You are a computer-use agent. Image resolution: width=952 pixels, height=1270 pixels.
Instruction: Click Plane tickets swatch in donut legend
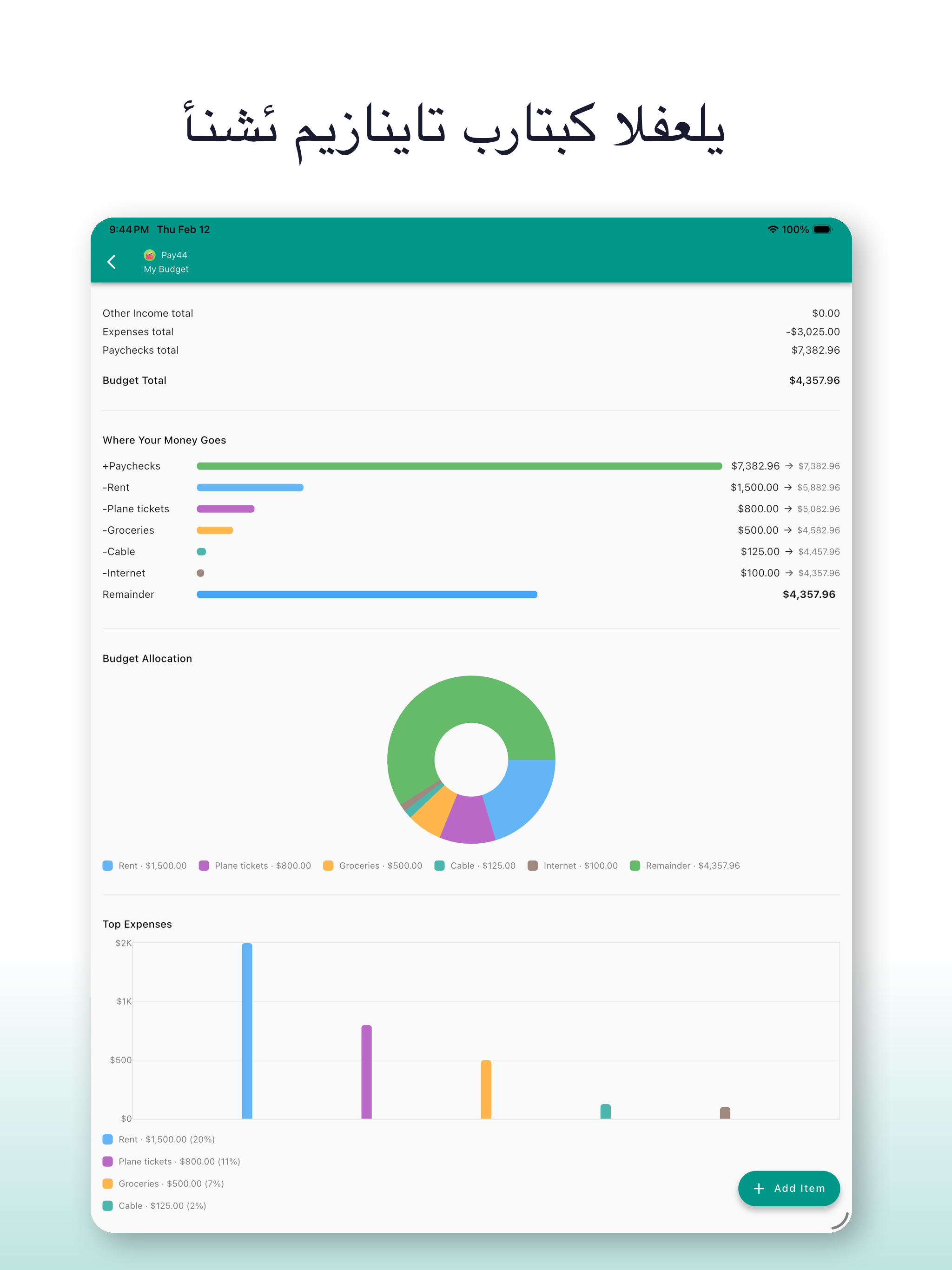click(x=204, y=866)
